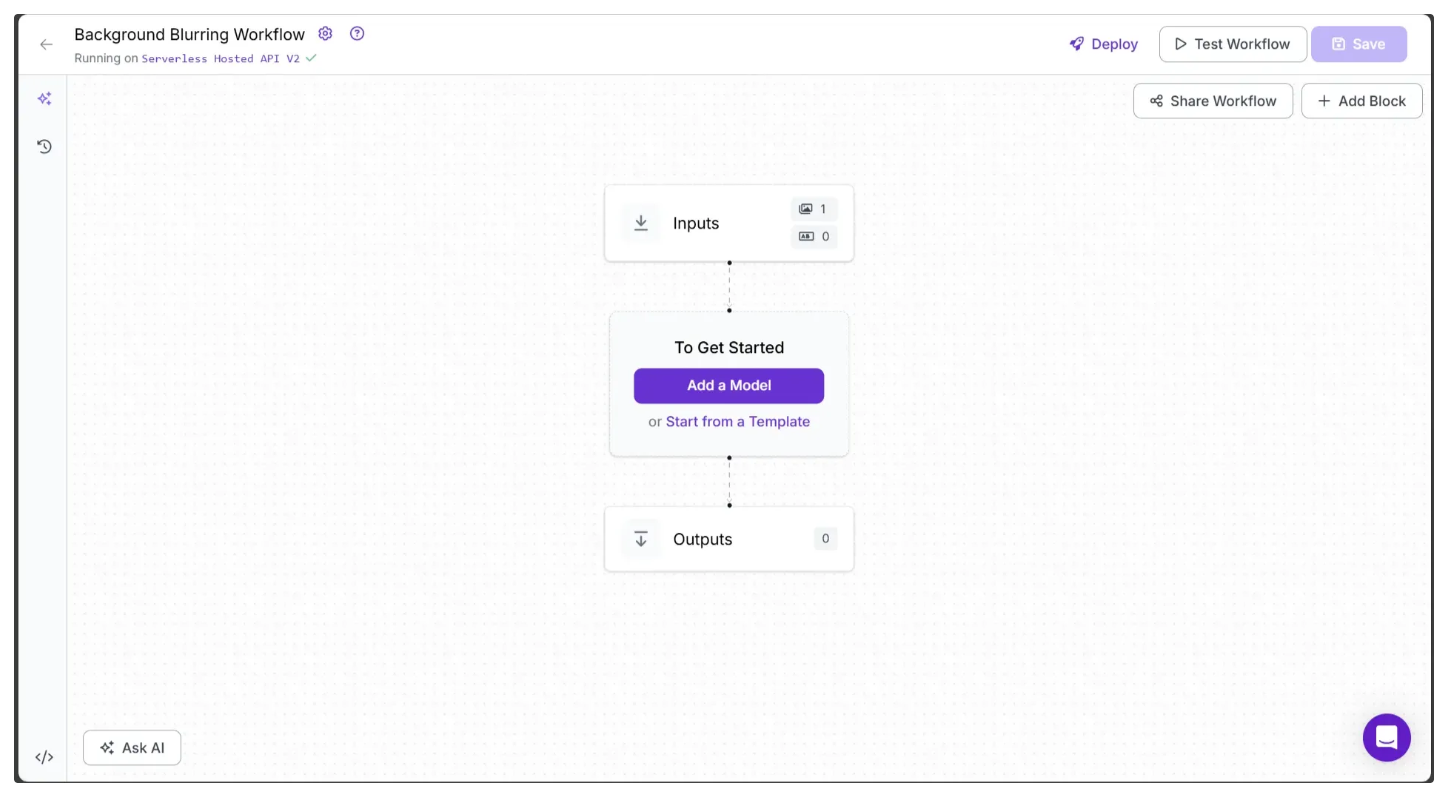The image size is (1448, 790).
Task: Open Start from a Template link
Action: (x=738, y=422)
